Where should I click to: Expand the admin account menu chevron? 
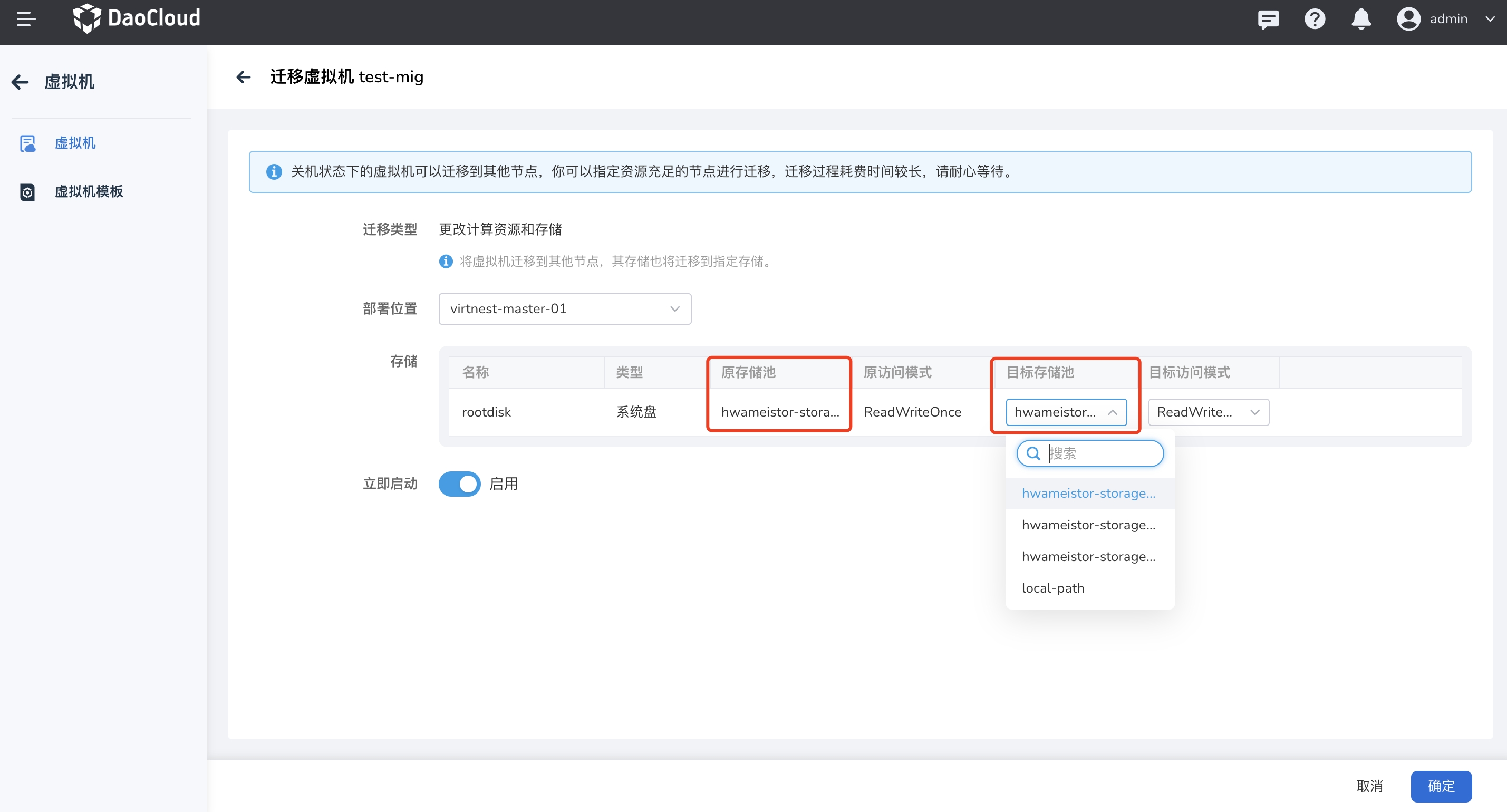(x=1490, y=20)
